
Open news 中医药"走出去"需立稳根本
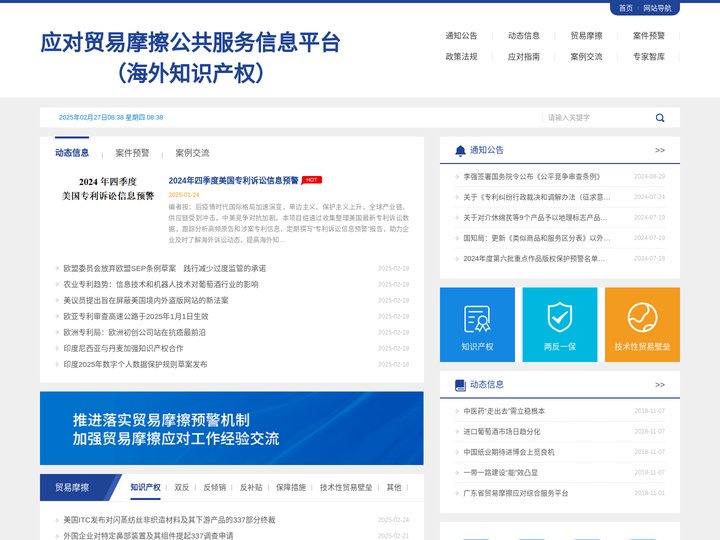504,411
